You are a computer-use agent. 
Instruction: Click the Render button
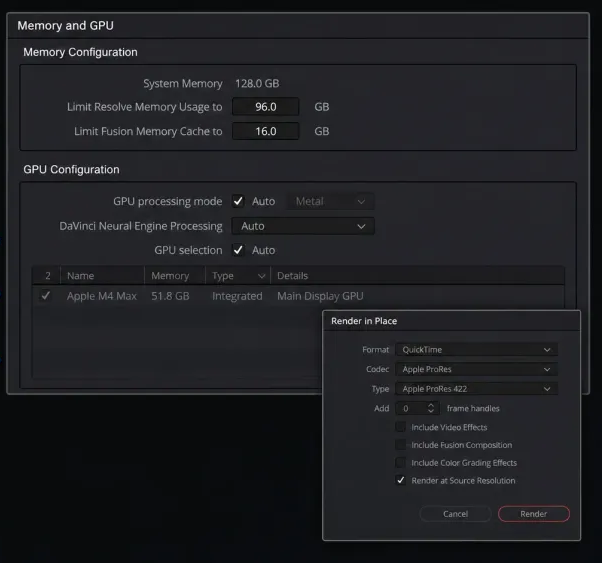pyautogui.click(x=534, y=514)
